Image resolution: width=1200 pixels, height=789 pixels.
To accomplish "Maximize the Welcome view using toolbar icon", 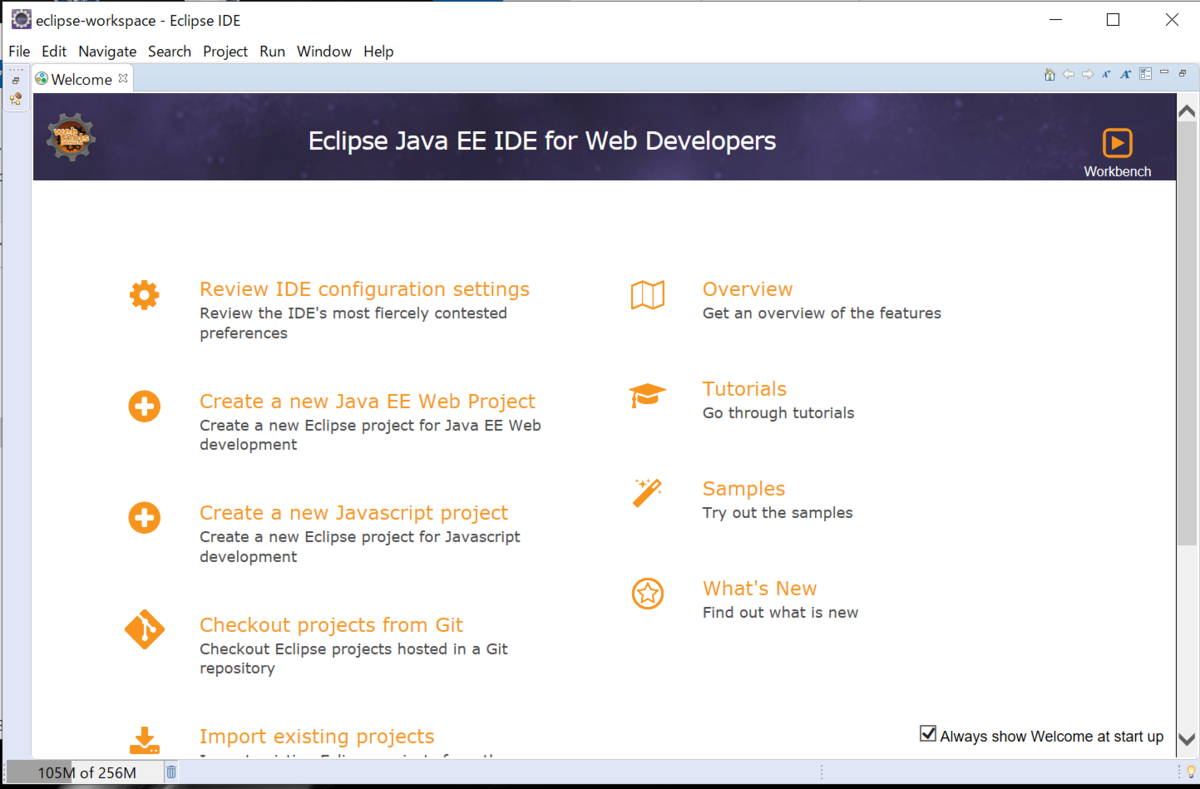I will pos(1182,73).
